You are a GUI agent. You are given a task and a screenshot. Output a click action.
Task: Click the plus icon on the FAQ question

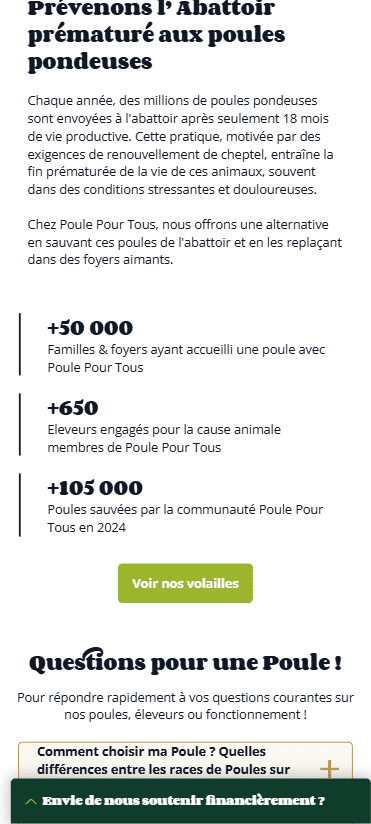point(329,769)
